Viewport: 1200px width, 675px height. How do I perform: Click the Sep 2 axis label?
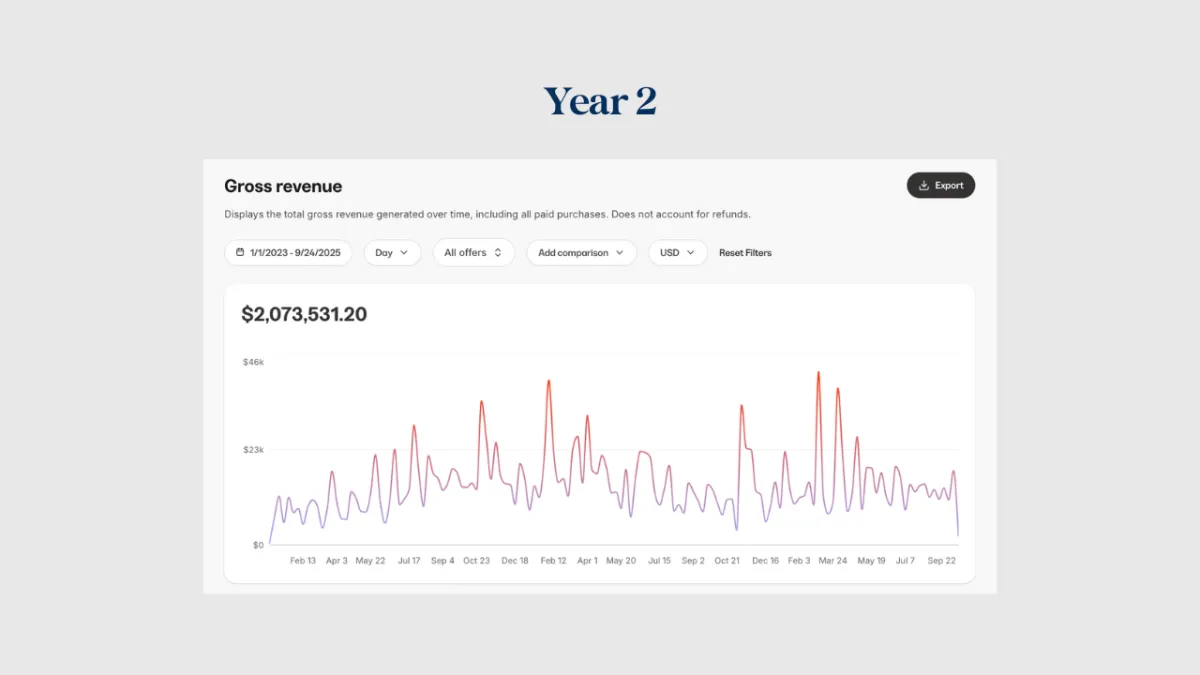pos(693,561)
